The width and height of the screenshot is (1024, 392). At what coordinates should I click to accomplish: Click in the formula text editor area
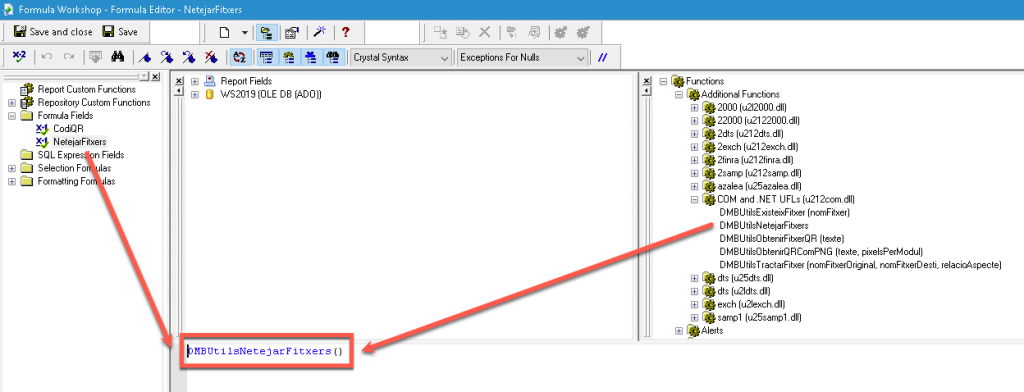tap(597, 366)
